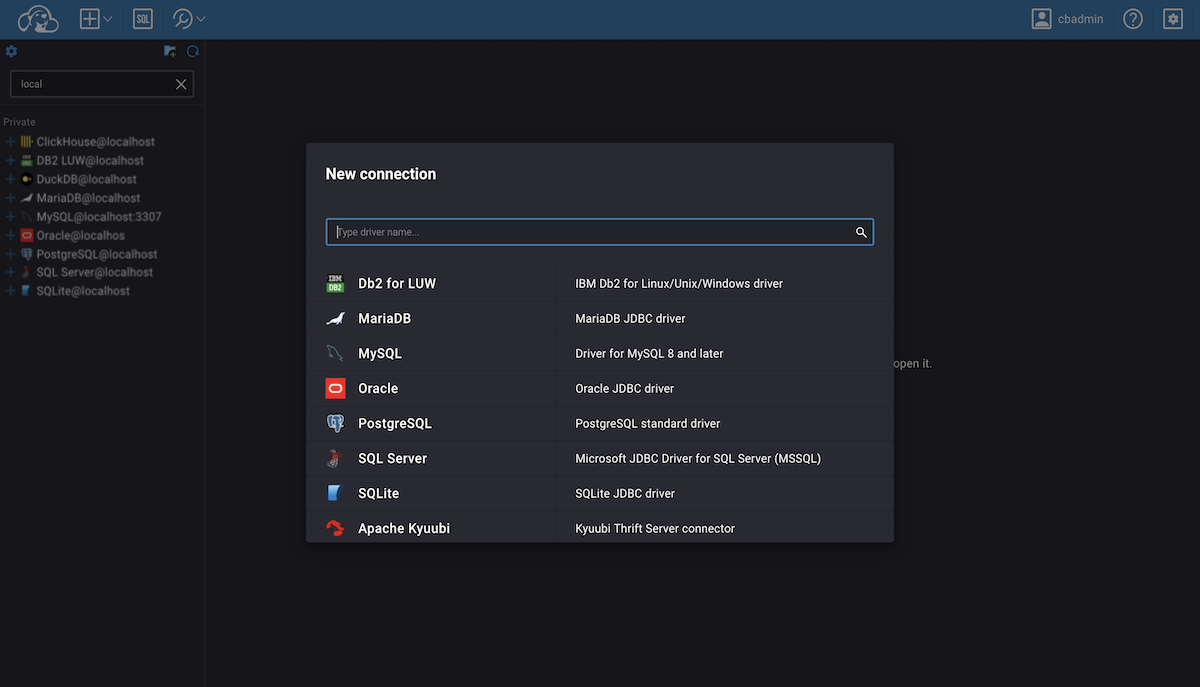Open the new connection plus dropdown
Screen dimensions: 1200x687
(x=96, y=19)
